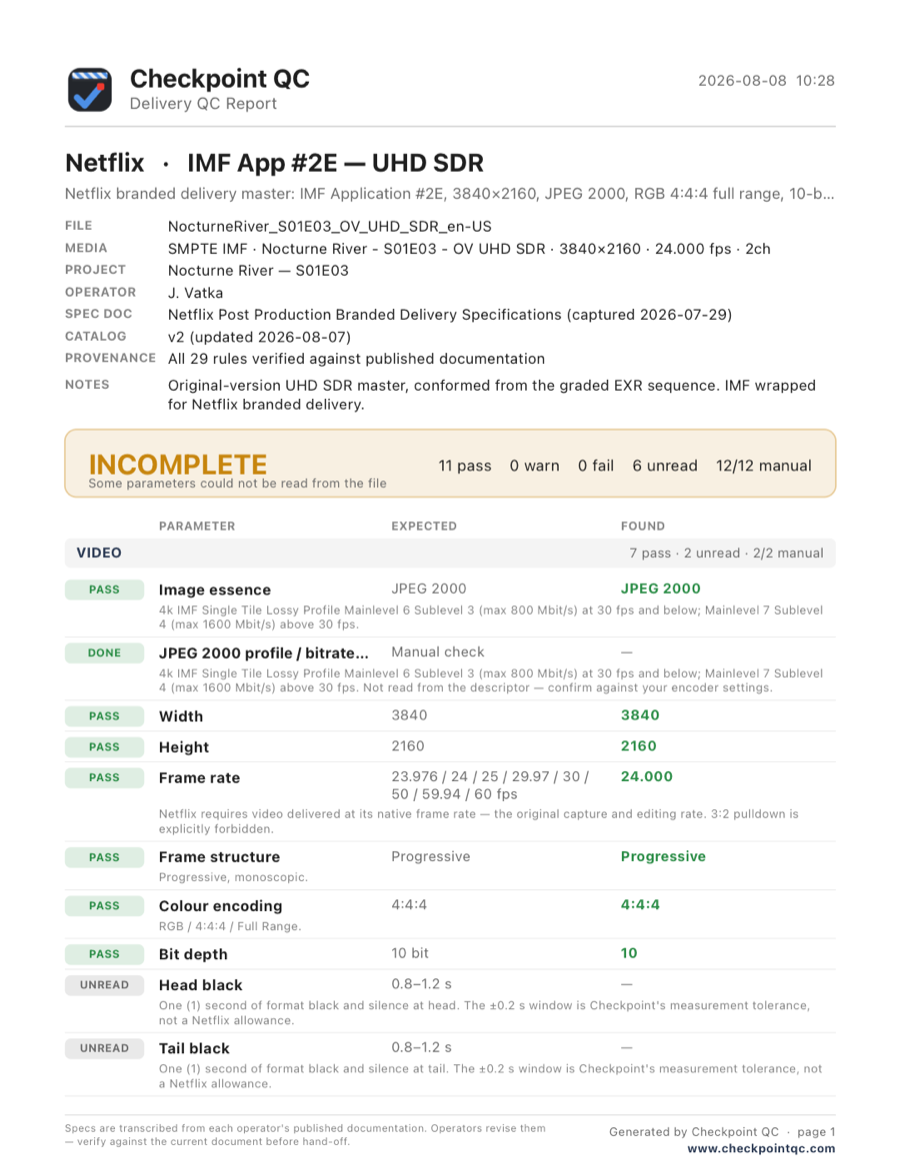Click the Original-version UHD SDR master notes text
Screen dimensions: 900x1165
[492, 395]
